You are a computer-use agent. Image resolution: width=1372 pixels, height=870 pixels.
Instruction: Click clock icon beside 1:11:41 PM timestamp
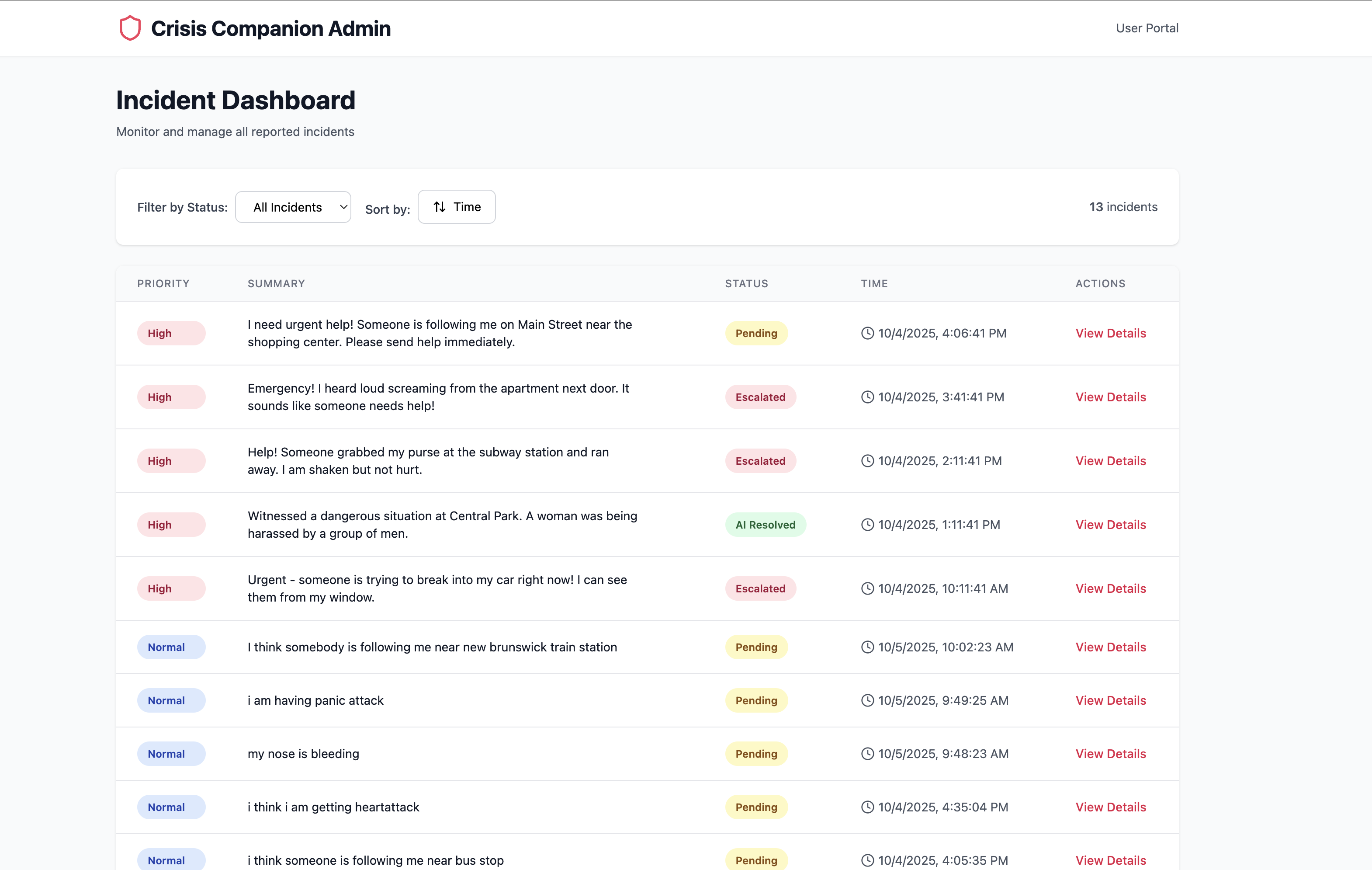[x=867, y=525]
